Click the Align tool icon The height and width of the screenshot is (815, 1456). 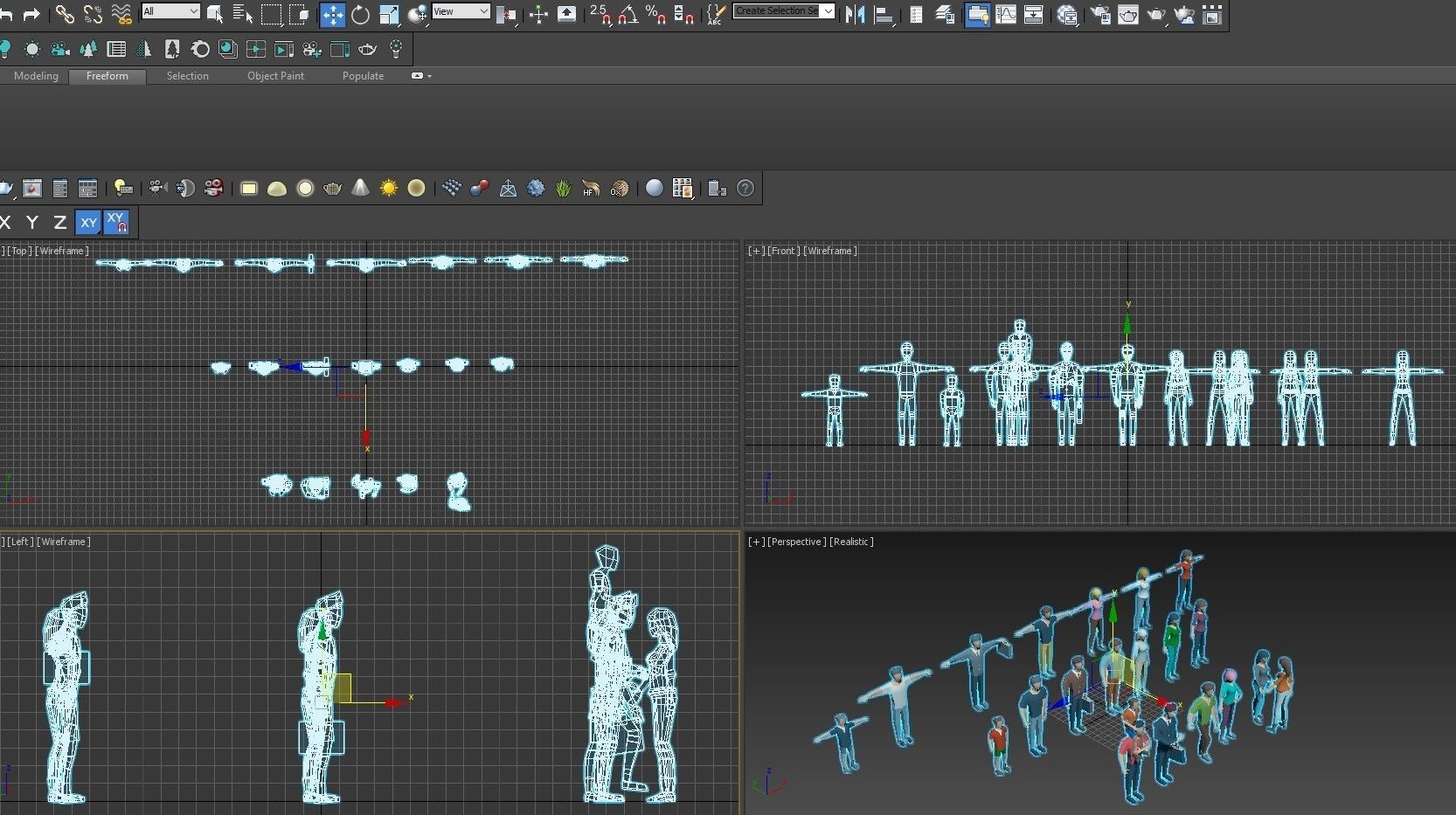click(x=884, y=14)
